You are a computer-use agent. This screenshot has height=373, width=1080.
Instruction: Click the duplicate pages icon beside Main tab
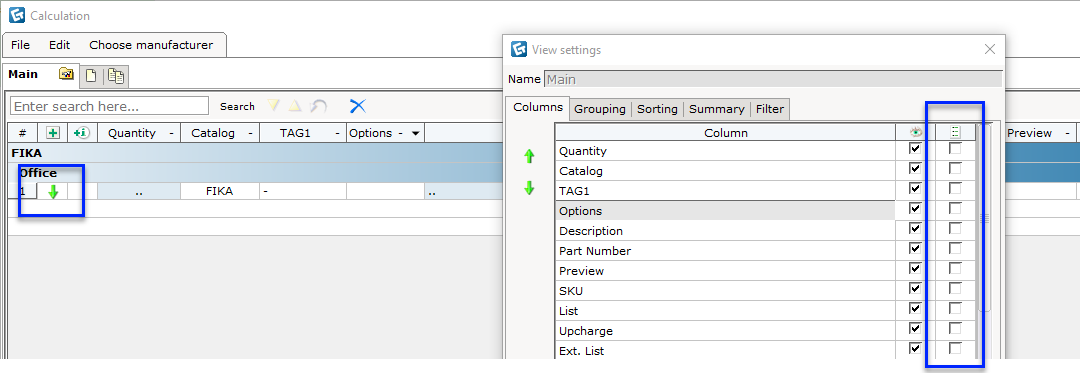(x=116, y=76)
